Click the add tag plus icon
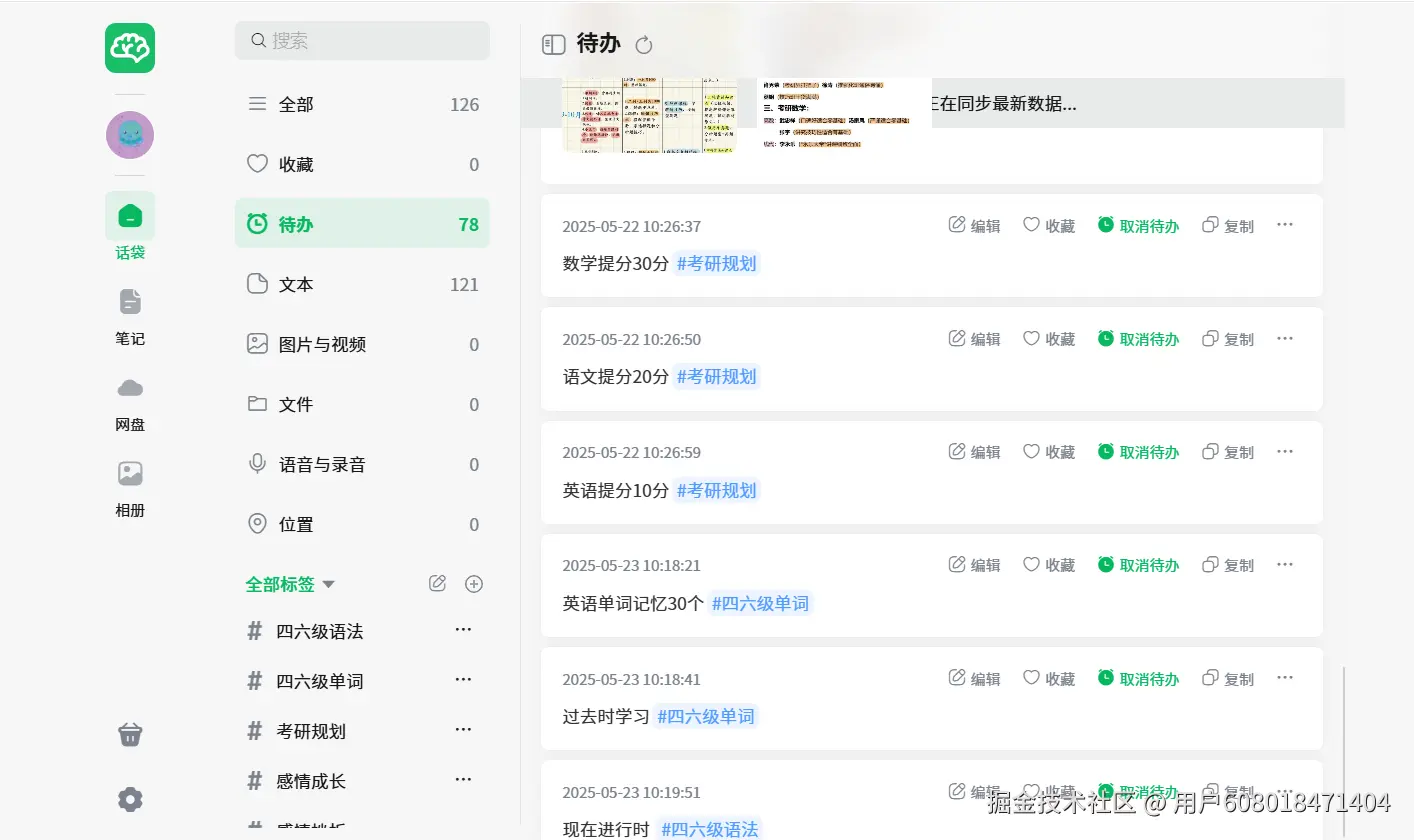 (x=474, y=584)
